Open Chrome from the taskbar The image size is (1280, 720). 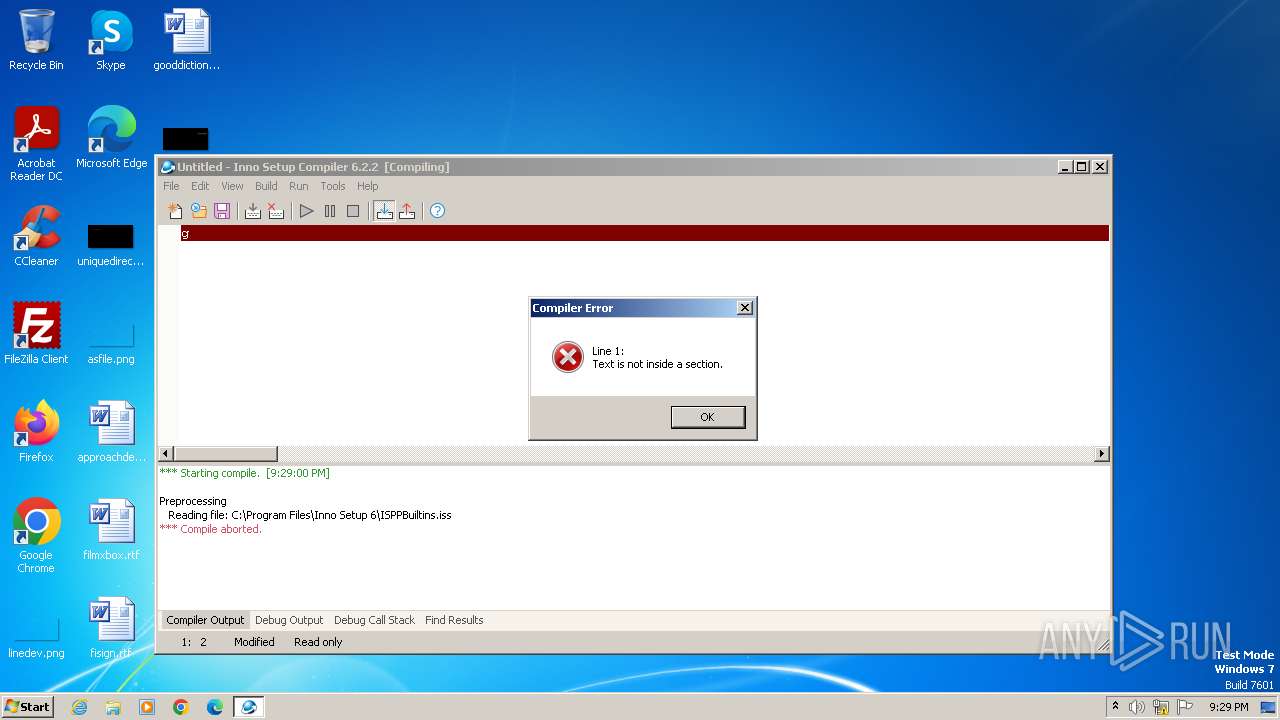[x=181, y=707]
